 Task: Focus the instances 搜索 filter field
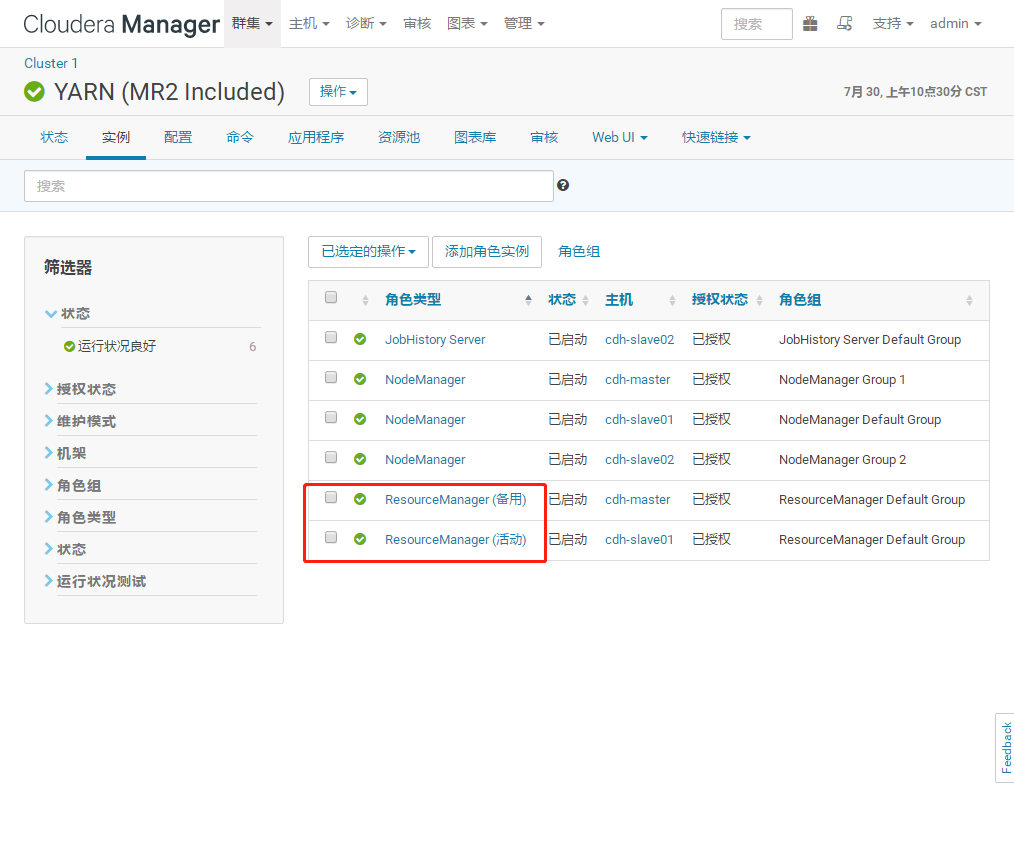(288, 186)
